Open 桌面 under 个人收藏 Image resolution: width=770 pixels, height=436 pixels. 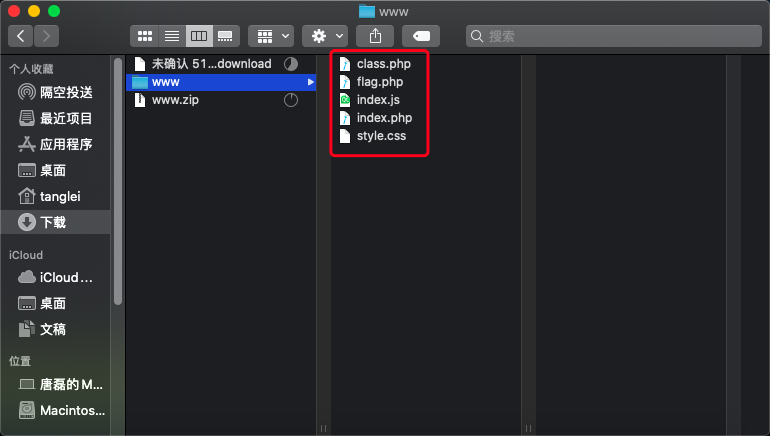pos(55,170)
